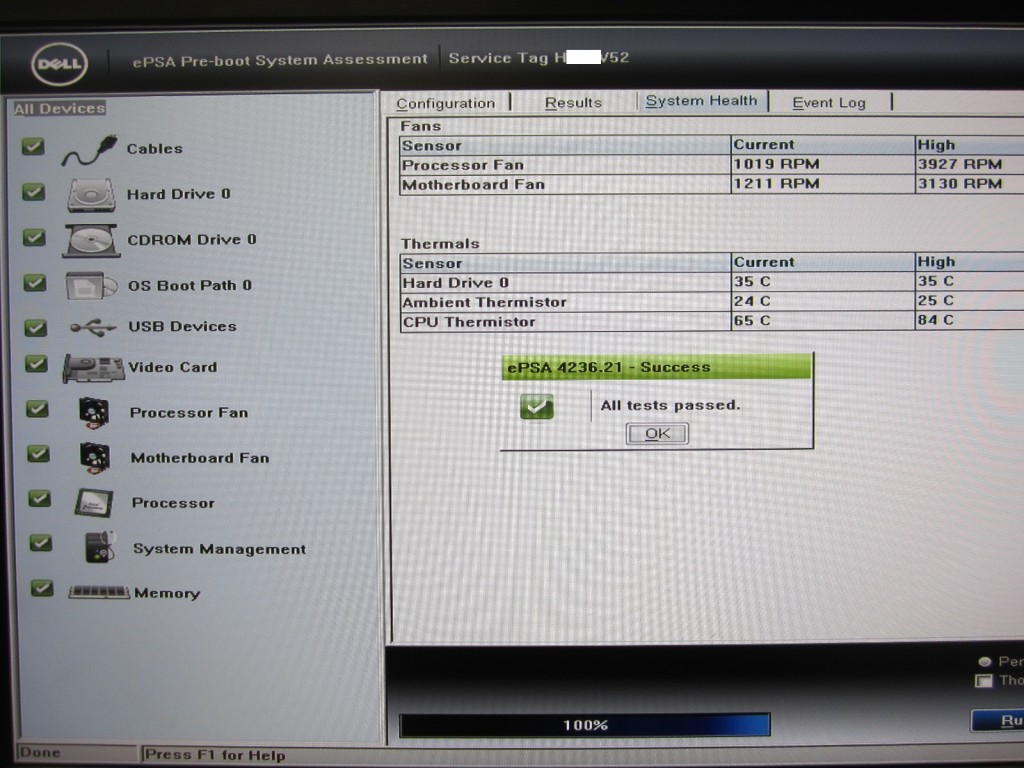Click the Hard Drive 0 device label
Image resolution: width=1024 pixels, height=768 pixels.
[x=178, y=194]
